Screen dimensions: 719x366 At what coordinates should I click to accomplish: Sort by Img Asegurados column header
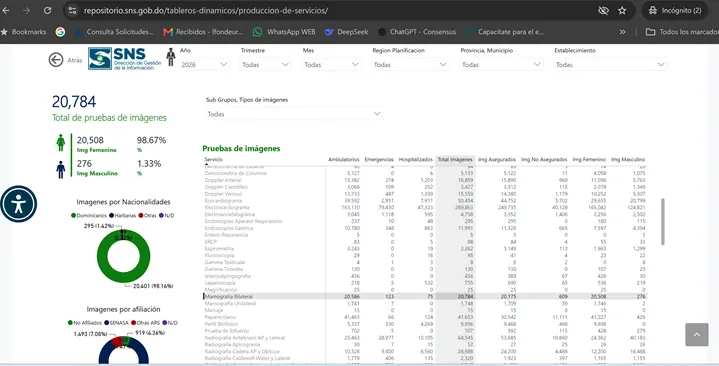point(497,160)
